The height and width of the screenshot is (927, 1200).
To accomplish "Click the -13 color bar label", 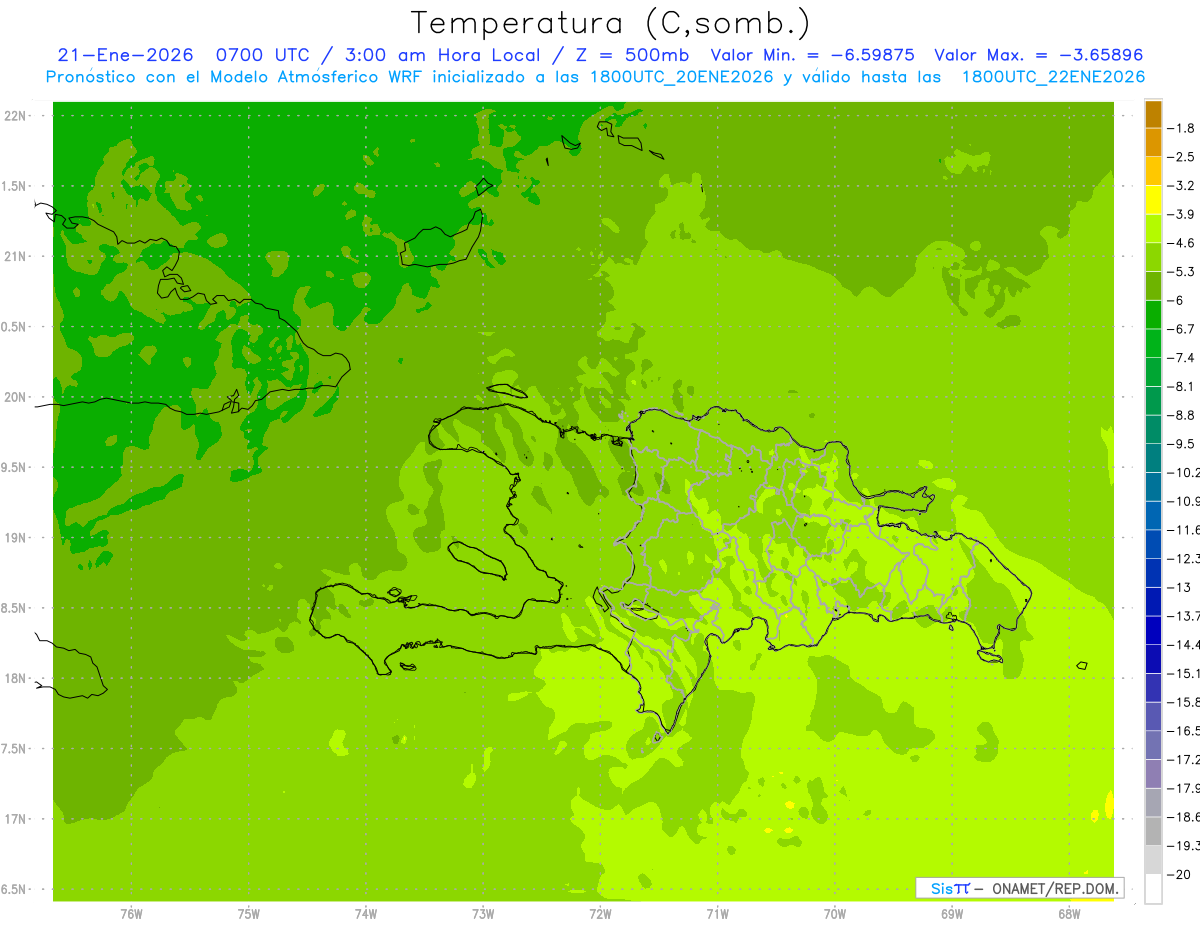I will (x=1179, y=587).
